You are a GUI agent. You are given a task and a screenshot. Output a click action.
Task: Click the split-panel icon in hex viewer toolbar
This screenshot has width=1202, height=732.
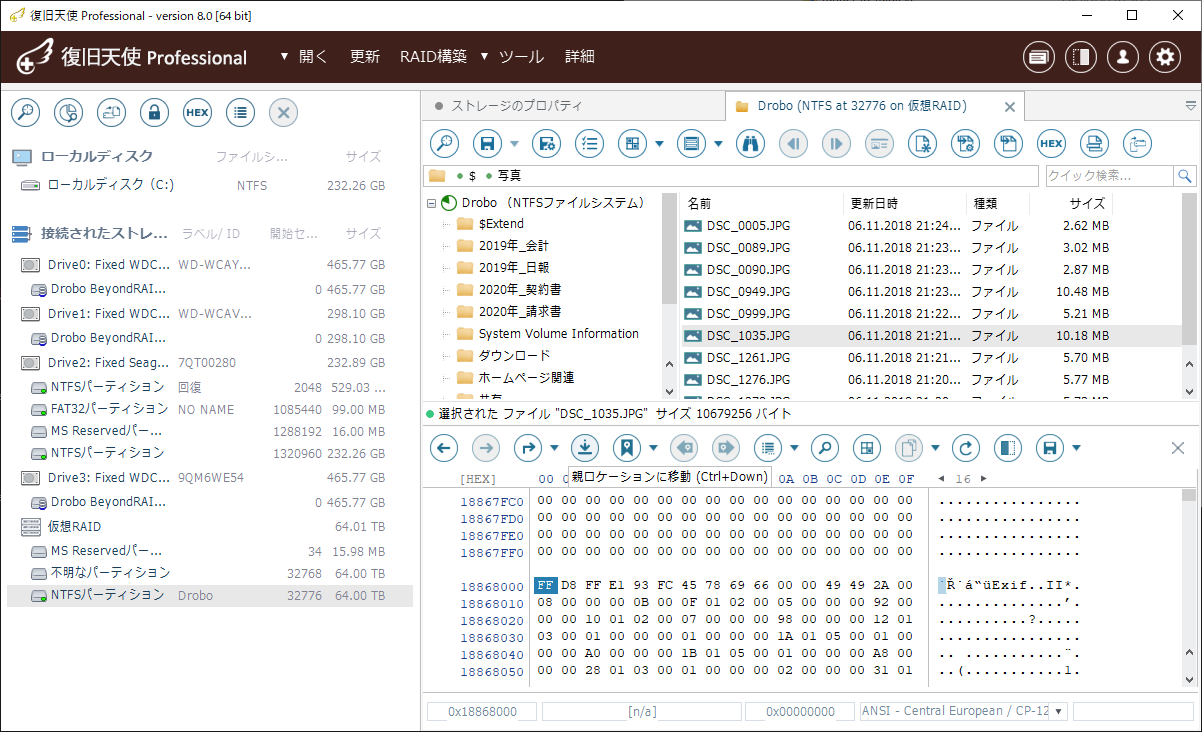point(1008,447)
